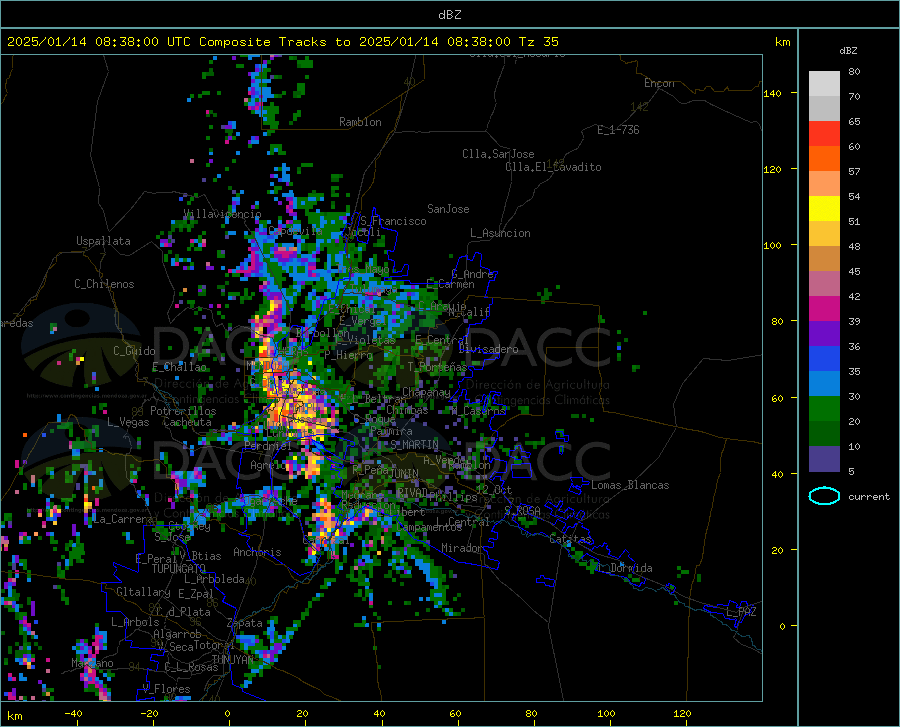Click the 0 km horizontal axis tick

227,714
